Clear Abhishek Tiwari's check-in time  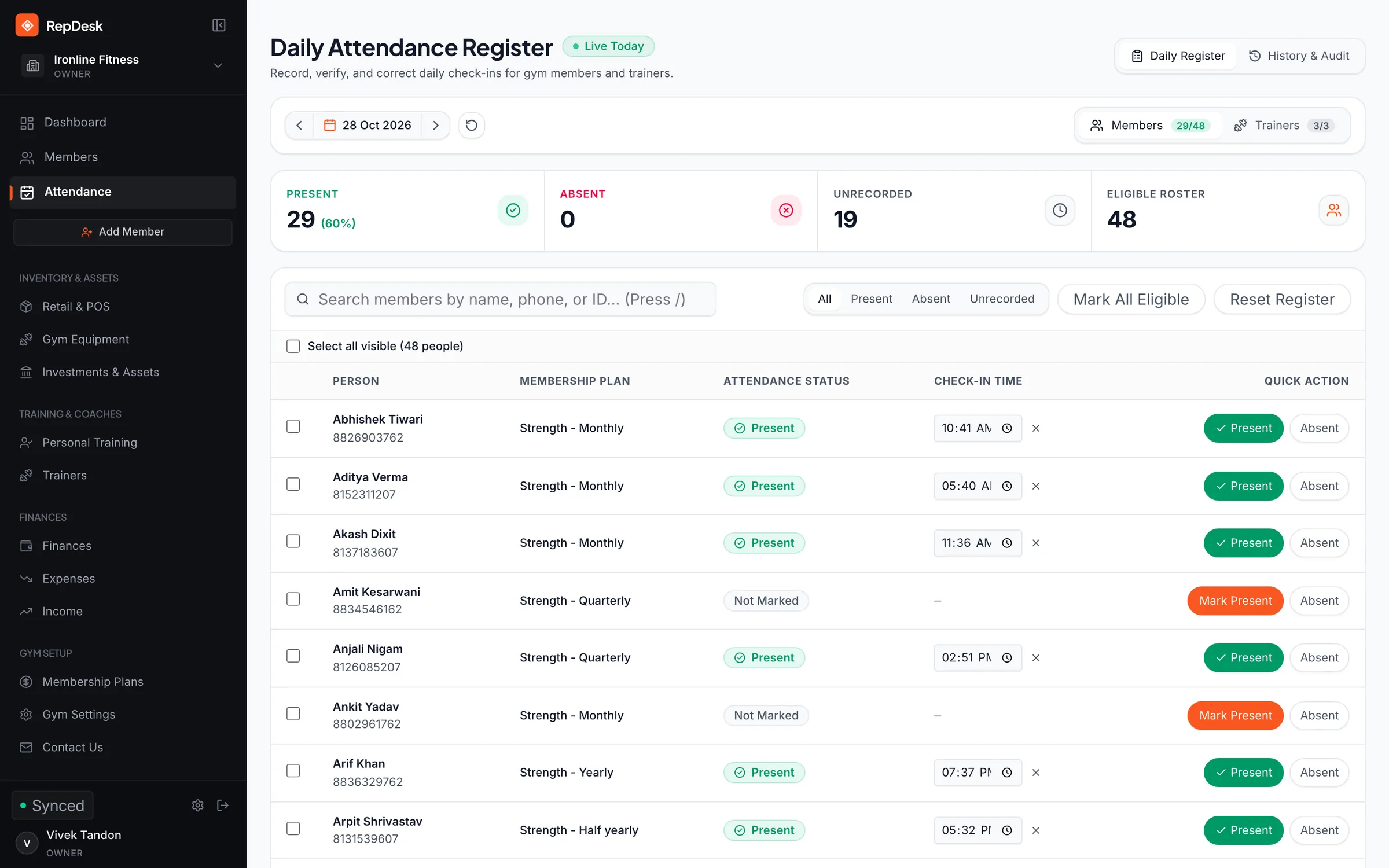tap(1036, 428)
